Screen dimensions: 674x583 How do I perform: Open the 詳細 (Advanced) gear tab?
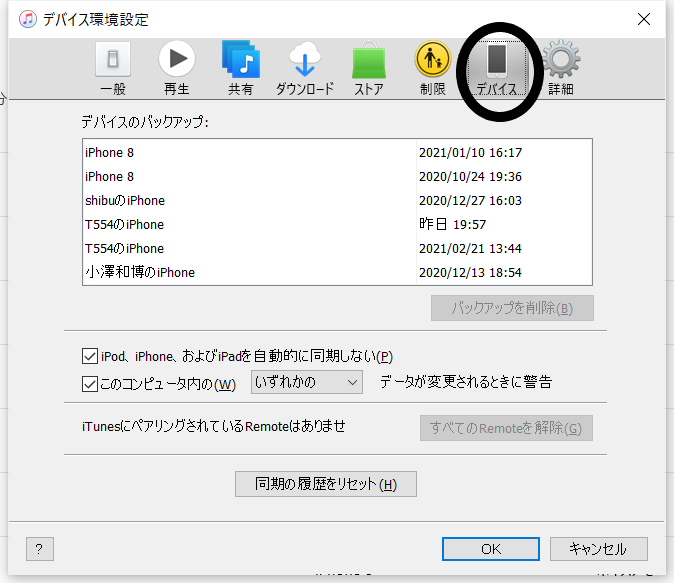561,69
